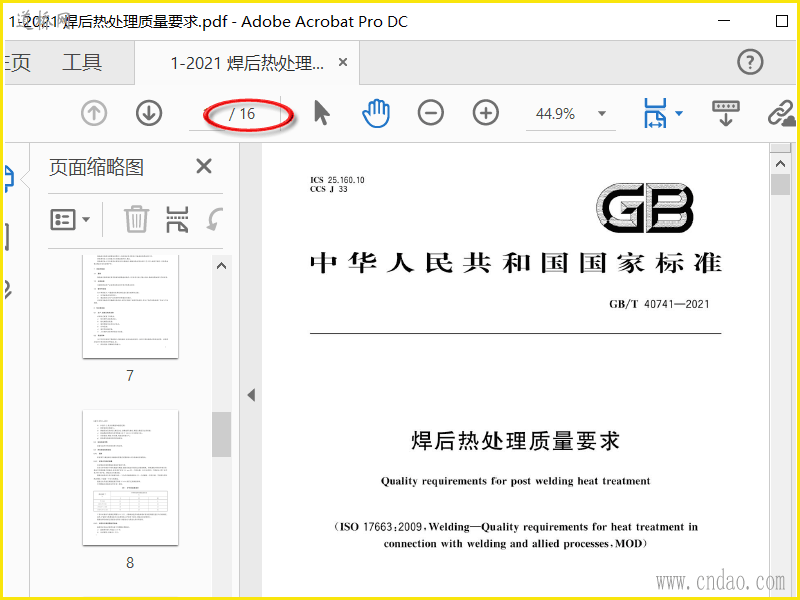The width and height of the screenshot is (800, 600).
Task: Click page label 7 under thumbnail
Action: click(130, 376)
